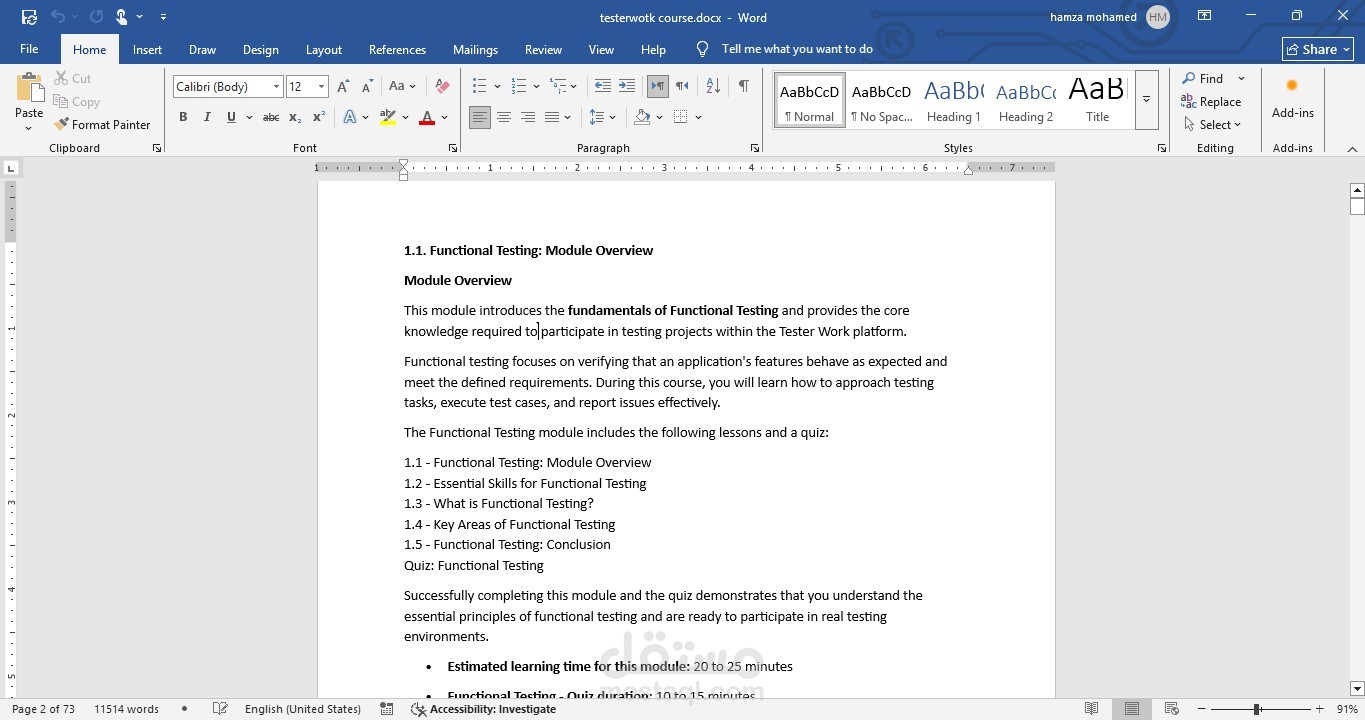Switch to the Design tab

(x=260, y=49)
